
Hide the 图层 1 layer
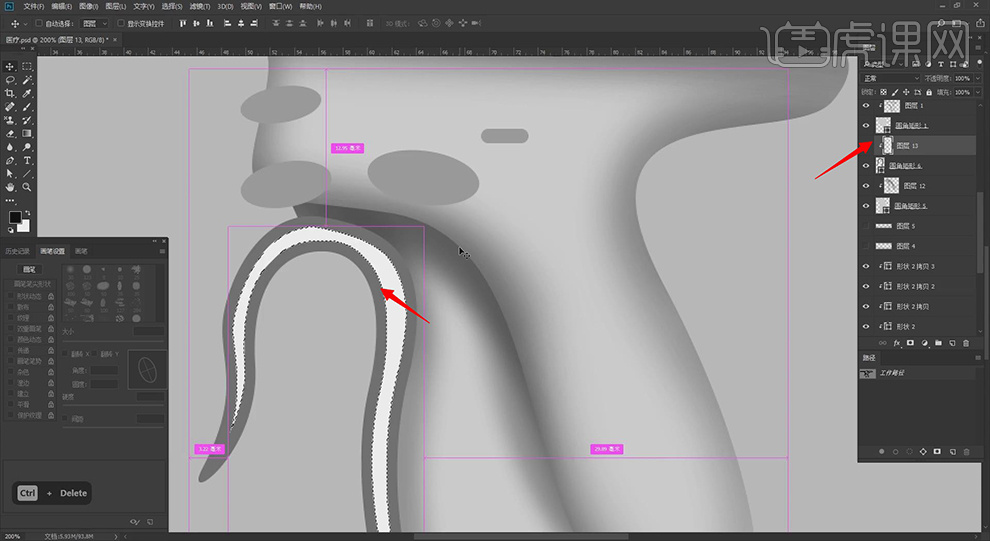click(x=866, y=106)
